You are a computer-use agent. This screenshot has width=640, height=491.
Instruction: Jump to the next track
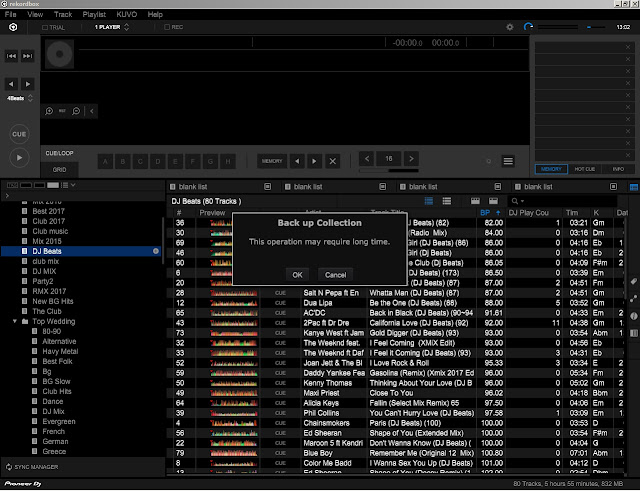coord(27,56)
